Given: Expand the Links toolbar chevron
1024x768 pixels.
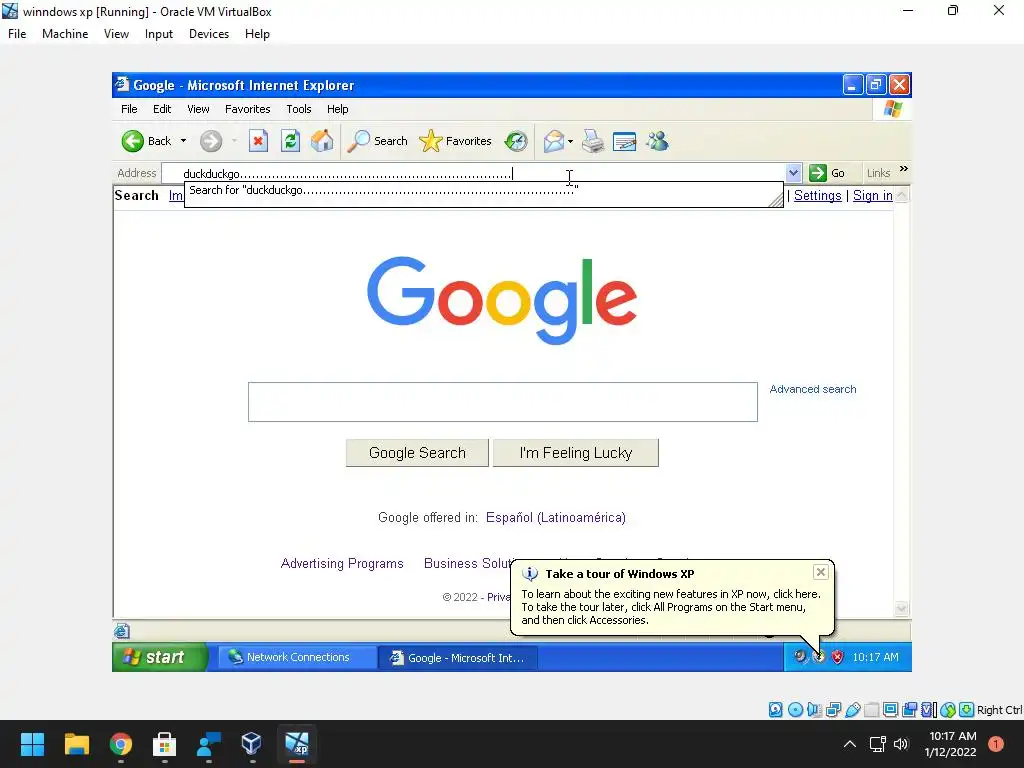Looking at the screenshot, I should coord(904,169).
